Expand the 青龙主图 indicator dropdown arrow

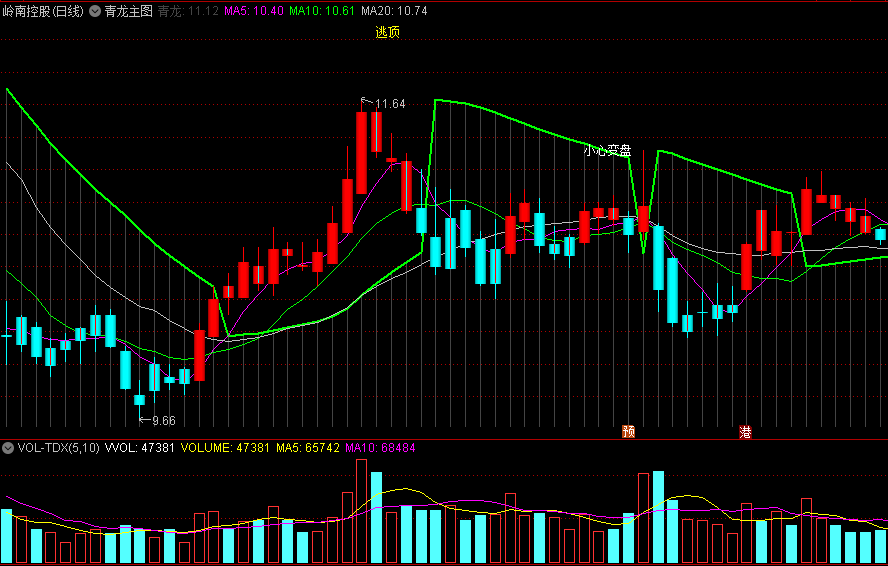pos(95,11)
